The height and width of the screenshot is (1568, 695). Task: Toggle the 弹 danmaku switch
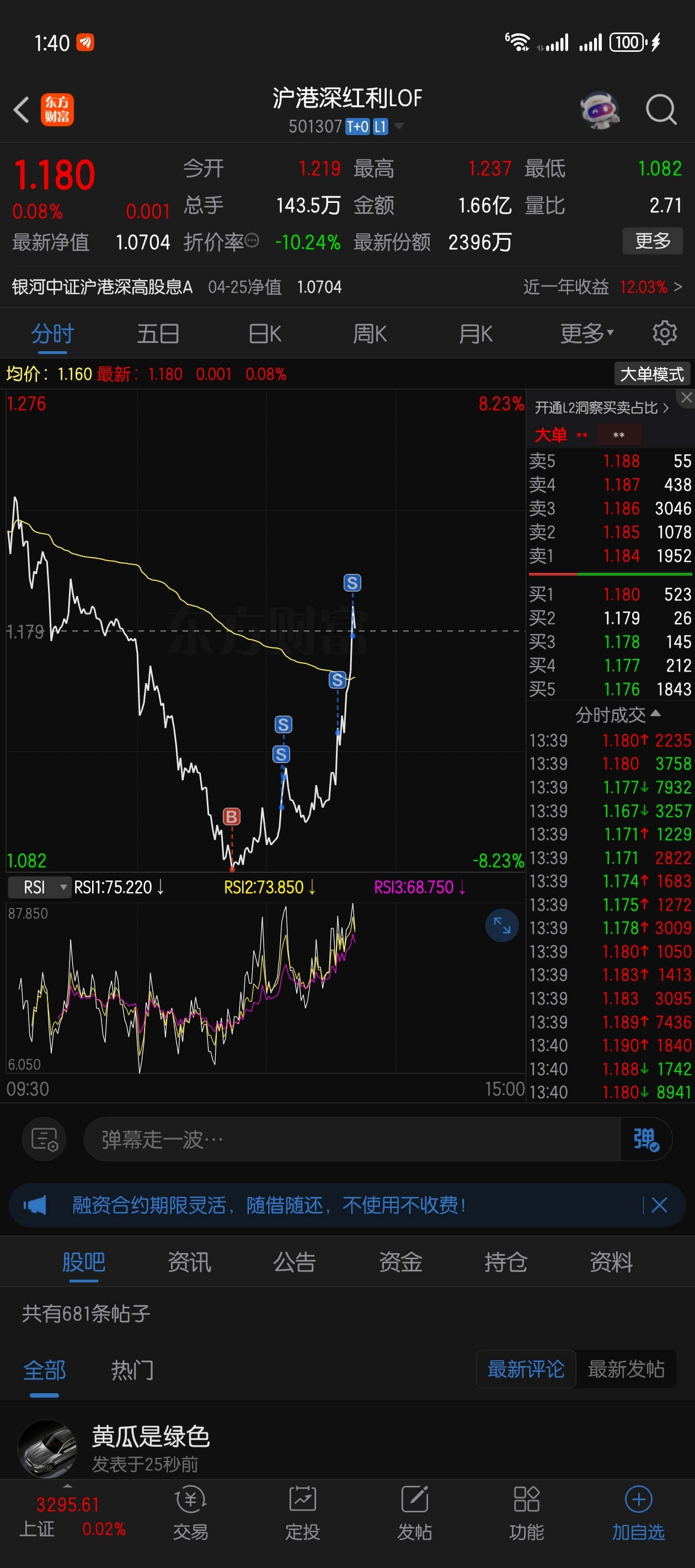click(646, 1139)
